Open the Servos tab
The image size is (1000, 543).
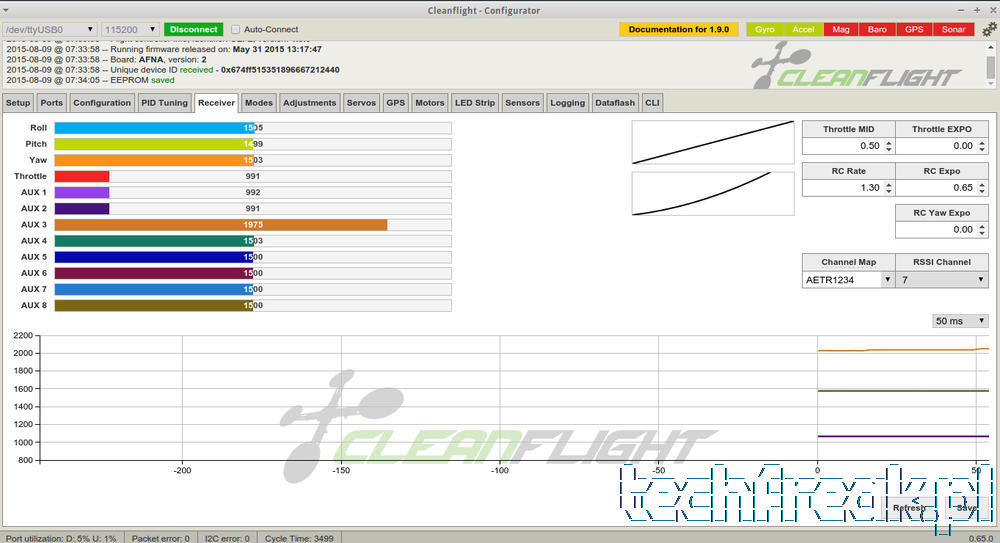[x=361, y=103]
